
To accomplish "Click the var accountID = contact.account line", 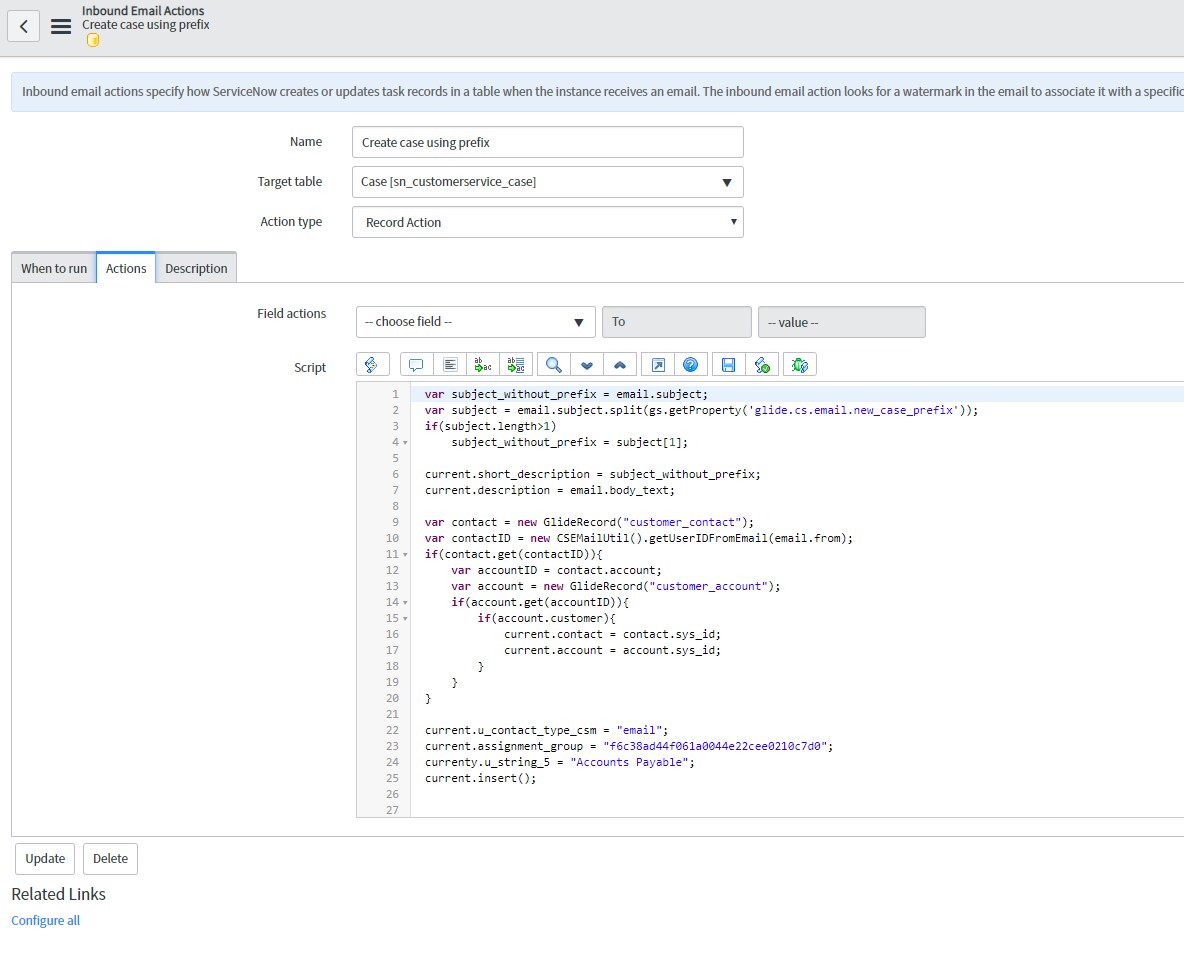I will tap(557, 571).
